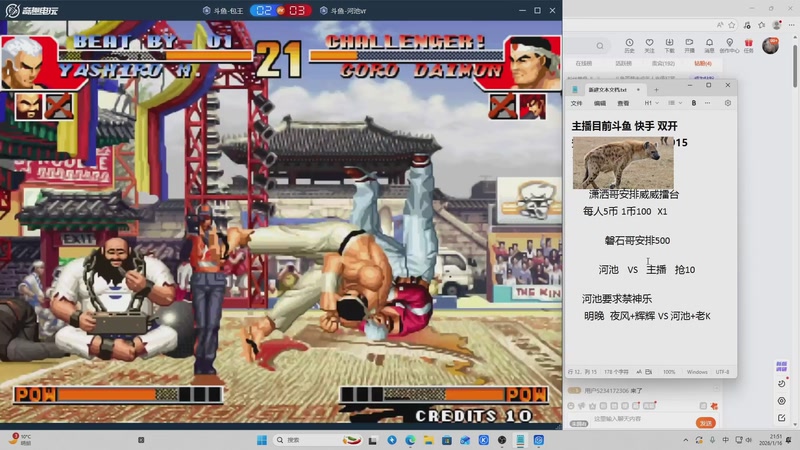Click the 中 input method indicator
This screenshot has height=450, width=800.
[x=725, y=440]
